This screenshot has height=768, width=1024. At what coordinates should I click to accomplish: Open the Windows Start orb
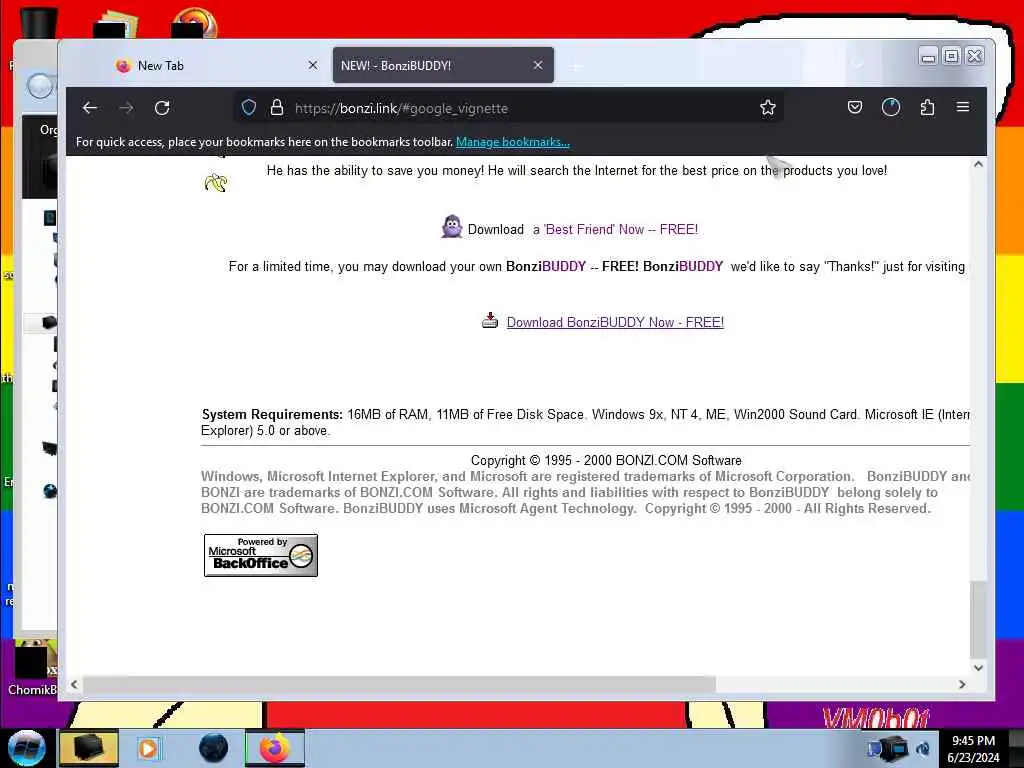pos(27,748)
